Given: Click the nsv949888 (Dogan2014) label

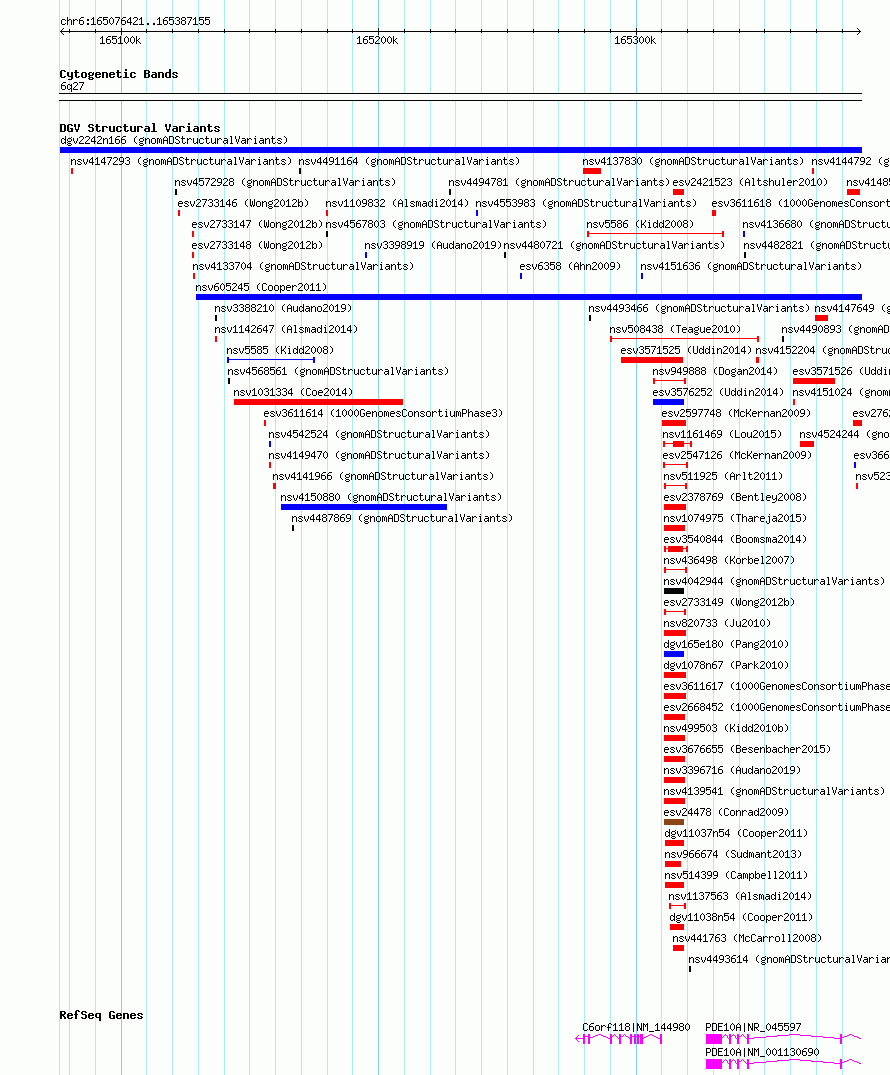Looking at the screenshot, I should point(715,371).
